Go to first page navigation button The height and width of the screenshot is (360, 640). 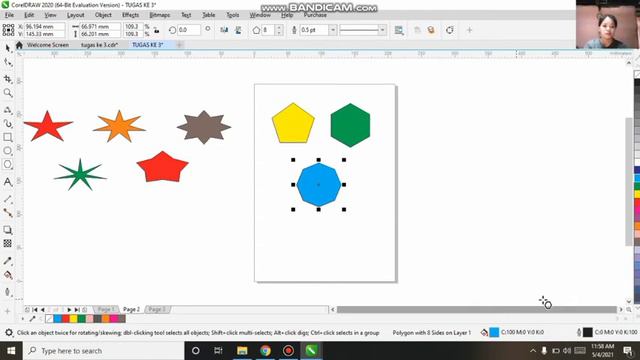[35, 310]
